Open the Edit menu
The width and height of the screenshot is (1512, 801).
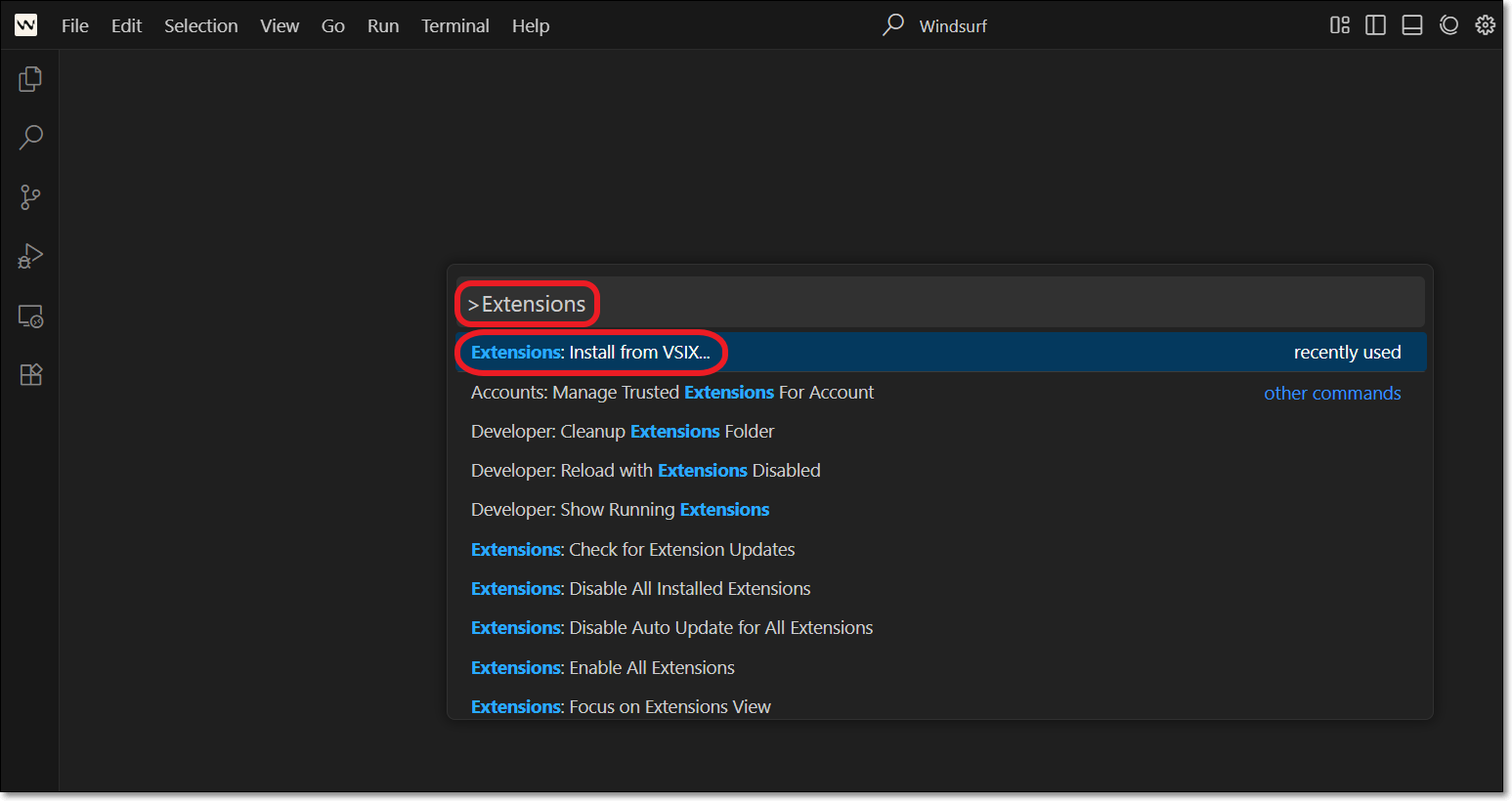tap(127, 26)
